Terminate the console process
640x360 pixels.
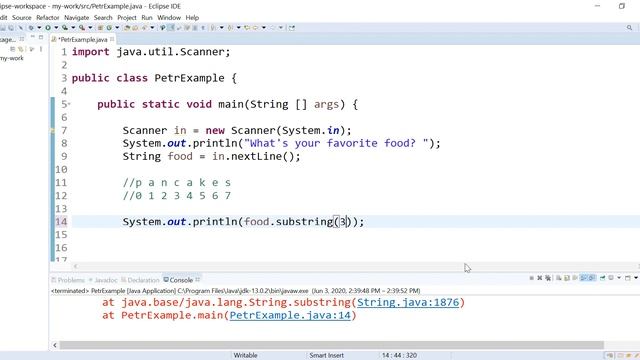coord(531,278)
